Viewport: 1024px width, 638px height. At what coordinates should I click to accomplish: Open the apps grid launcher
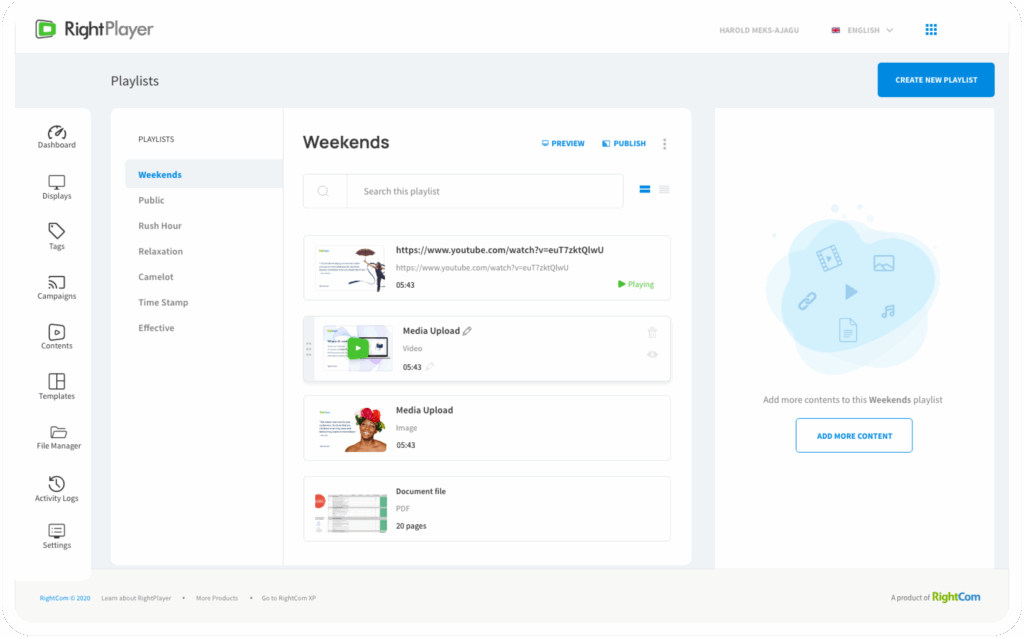coord(931,30)
